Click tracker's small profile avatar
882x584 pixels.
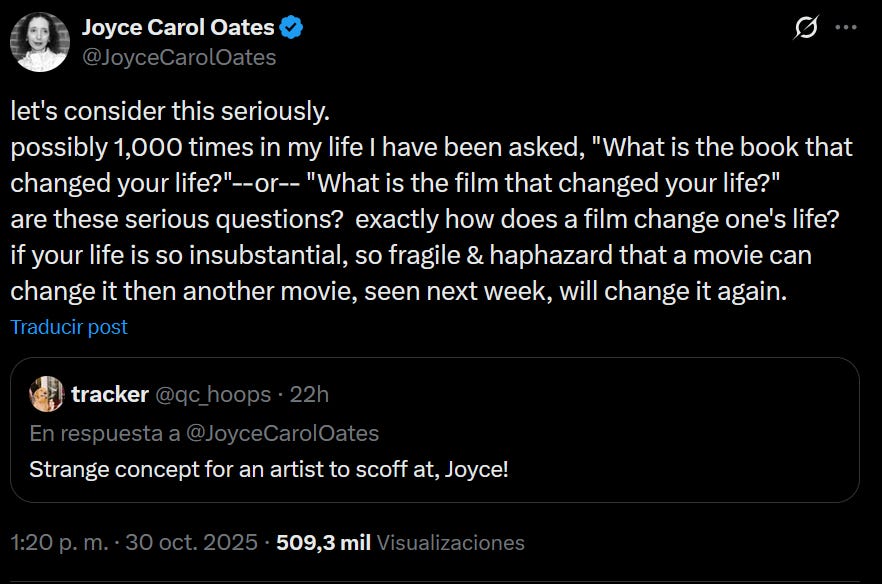(x=47, y=394)
